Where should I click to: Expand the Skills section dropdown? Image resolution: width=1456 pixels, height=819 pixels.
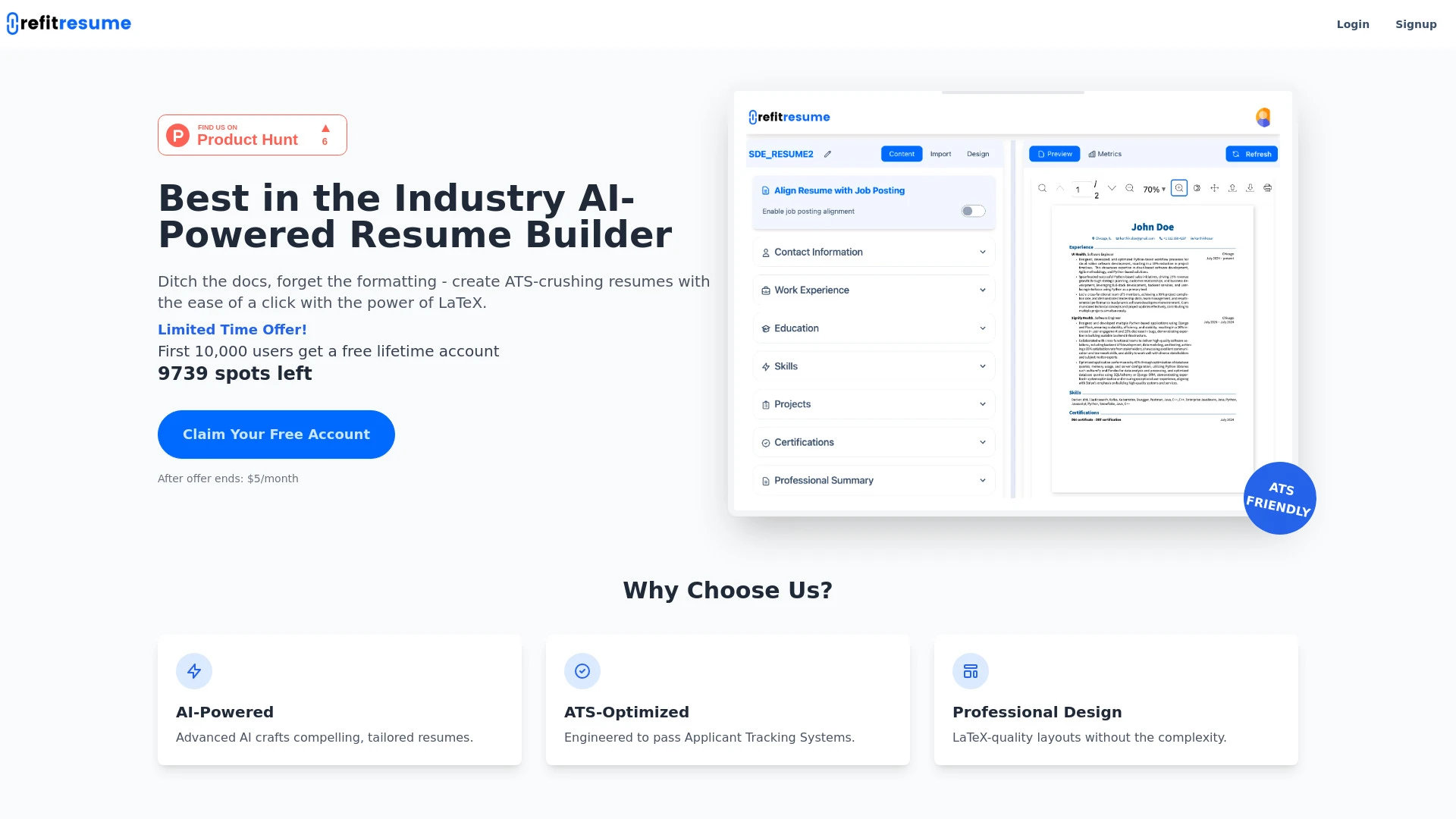click(983, 366)
